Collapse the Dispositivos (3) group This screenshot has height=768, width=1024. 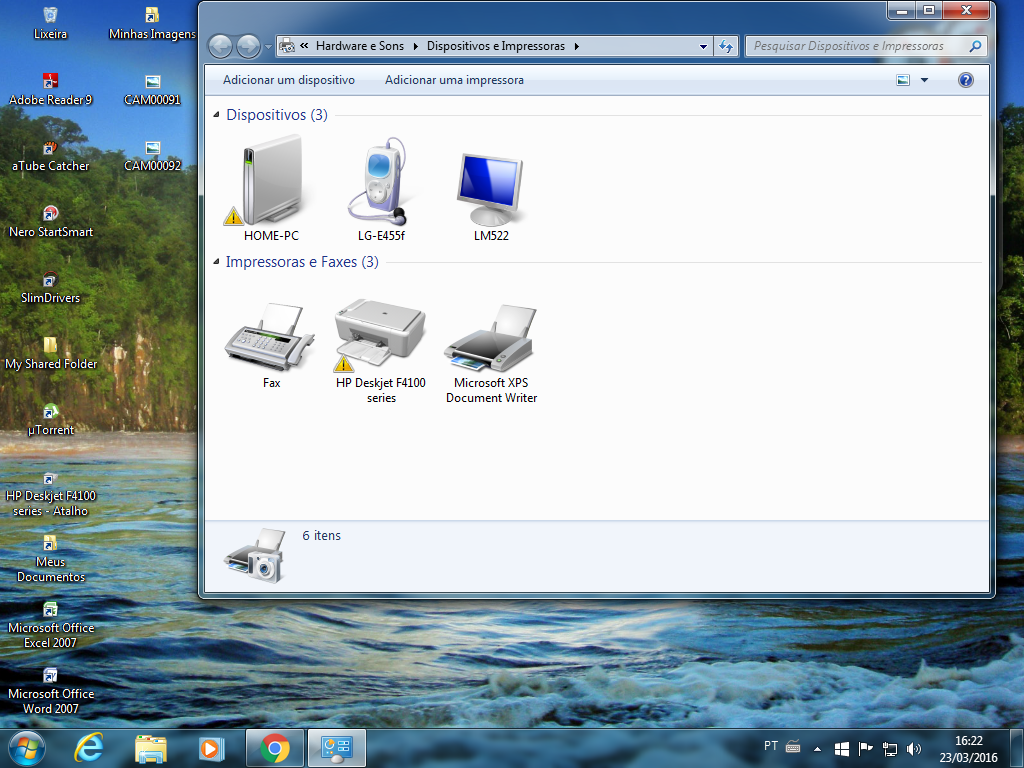[216, 115]
